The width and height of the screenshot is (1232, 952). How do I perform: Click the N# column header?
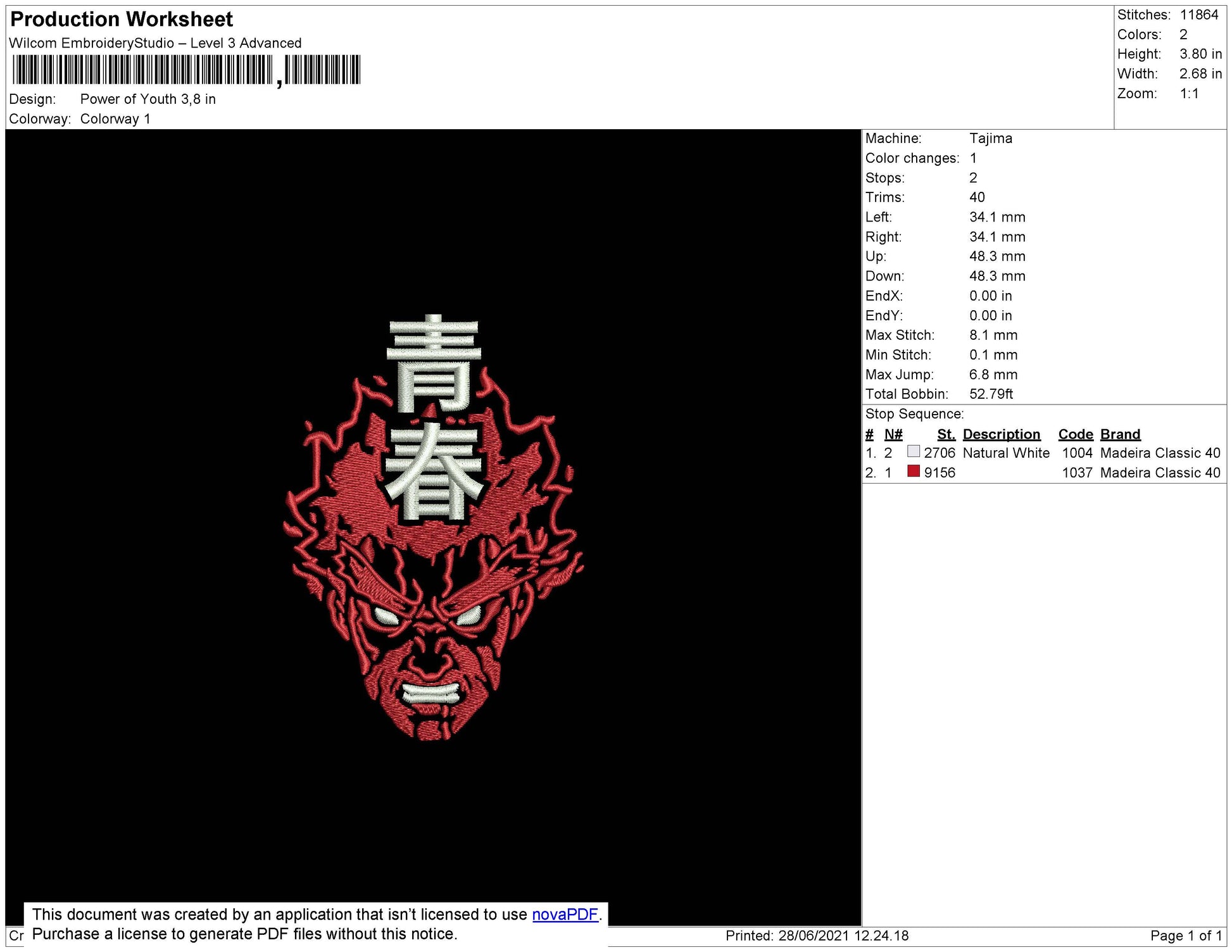click(x=893, y=434)
